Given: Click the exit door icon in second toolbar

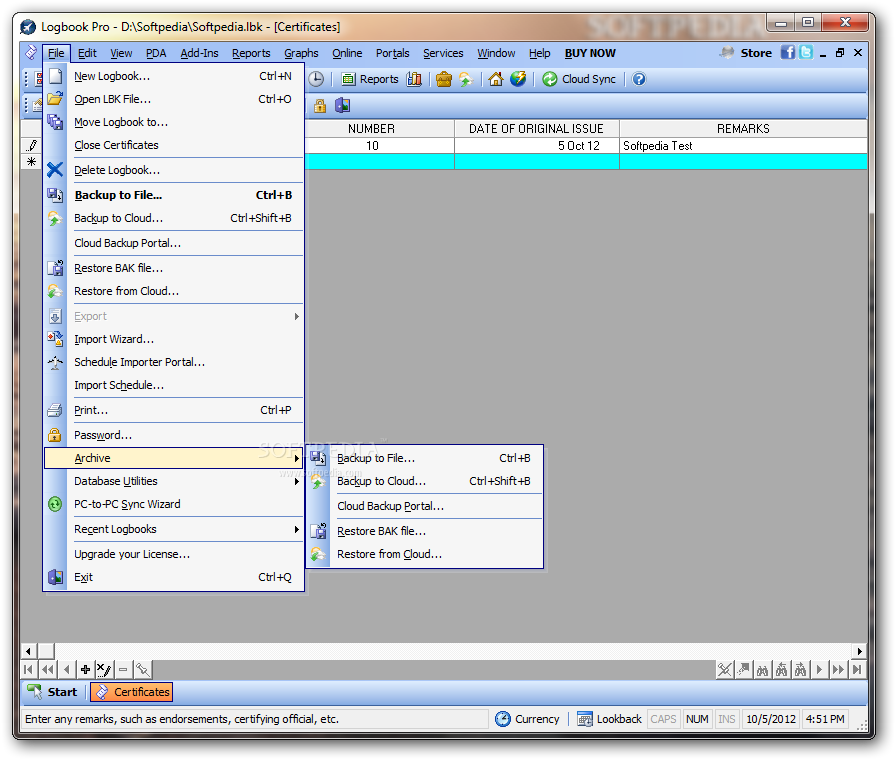Looking at the screenshot, I should click(342, 106).
